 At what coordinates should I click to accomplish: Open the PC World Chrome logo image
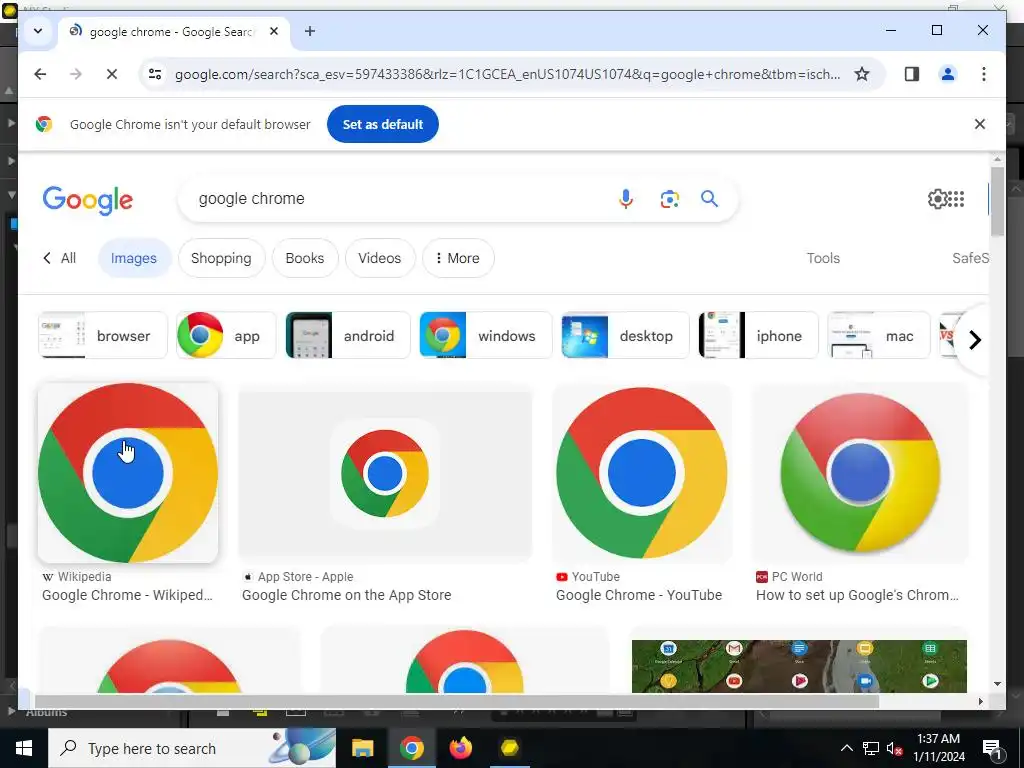[x=860, y=473]
